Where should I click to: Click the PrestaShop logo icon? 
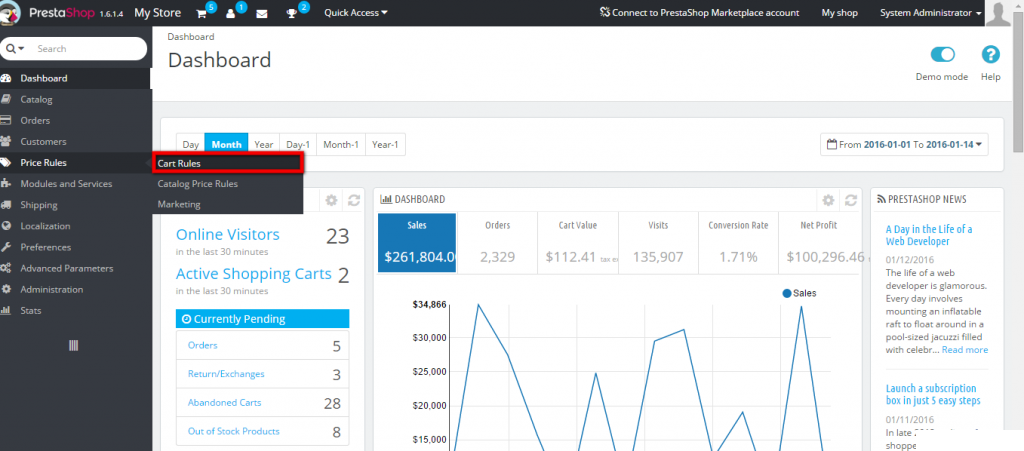[11, 12]
